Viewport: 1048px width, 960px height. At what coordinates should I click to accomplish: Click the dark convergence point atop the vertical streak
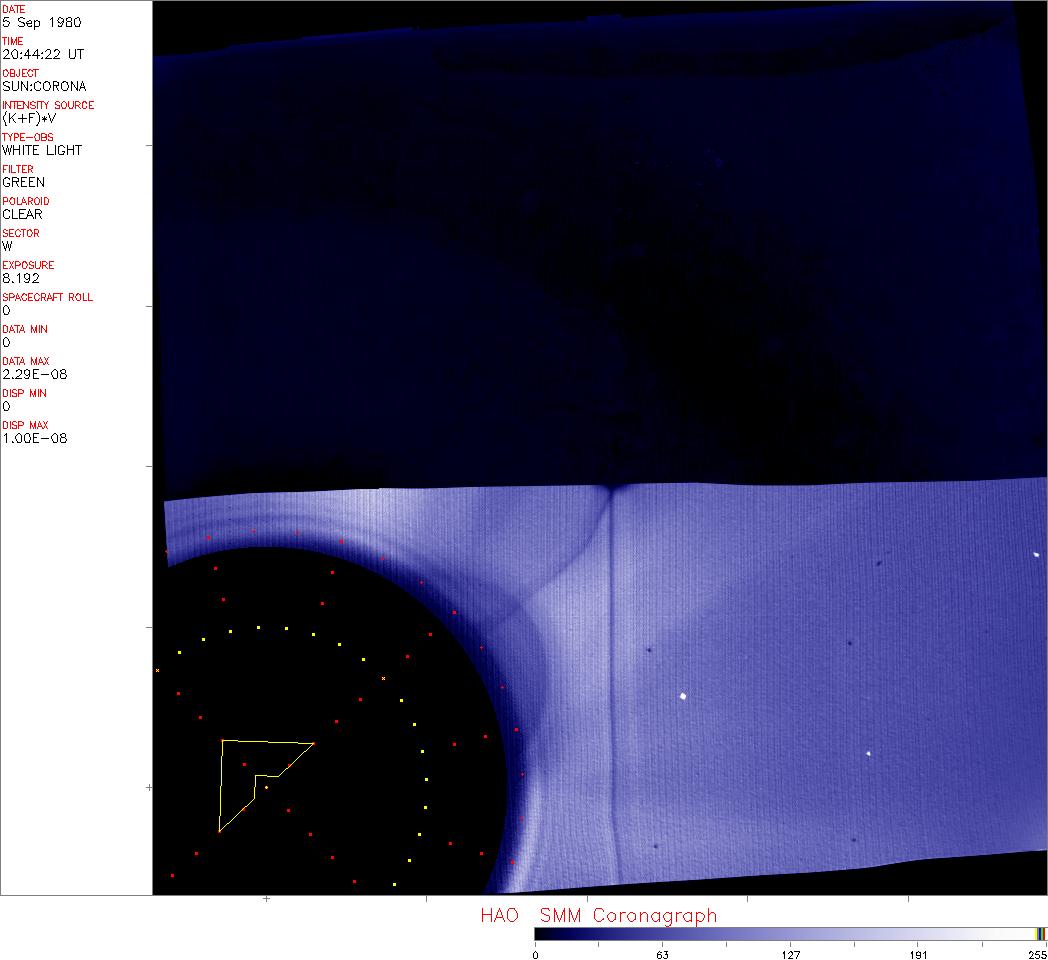coord(610,488)
